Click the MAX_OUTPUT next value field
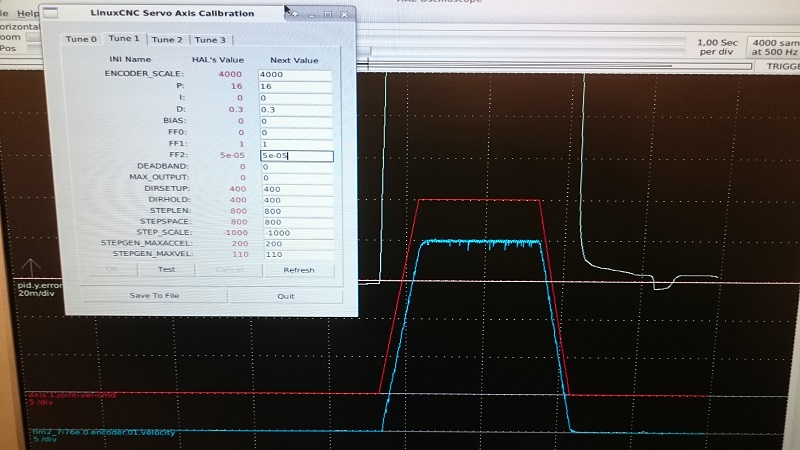Viewport: 800px width, 450px height. point(296,178)
